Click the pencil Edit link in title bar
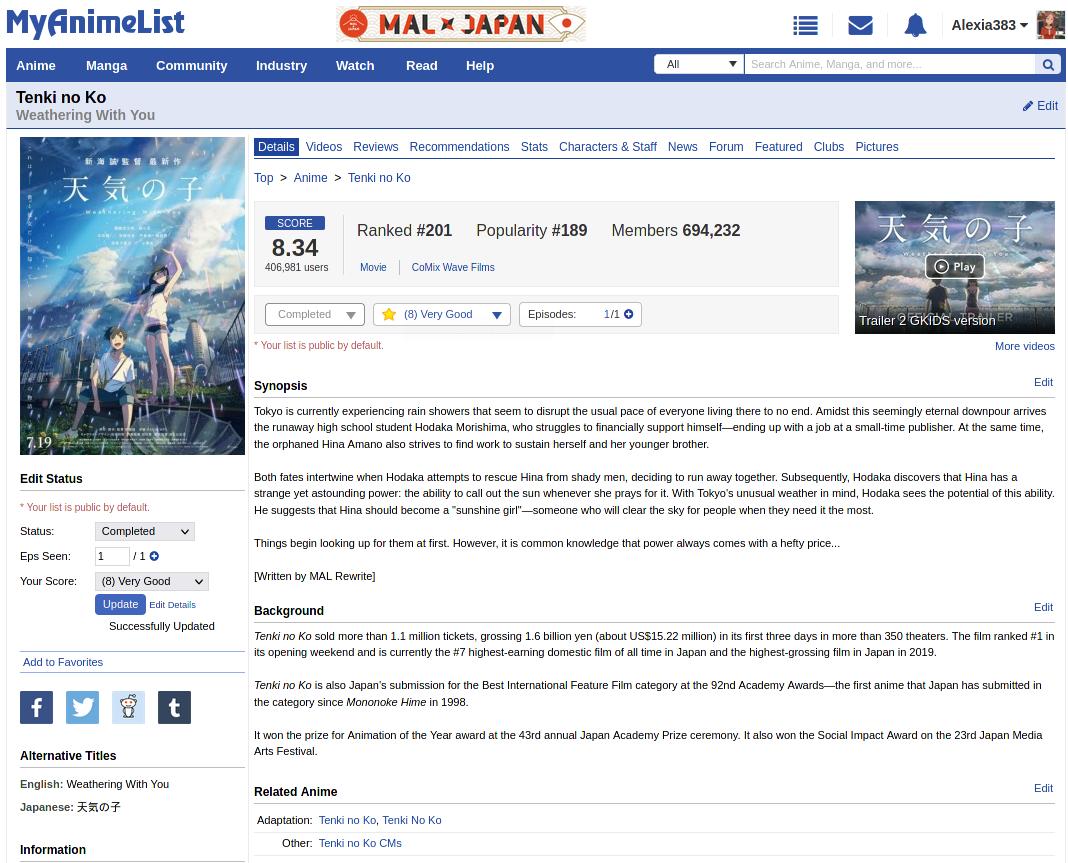 1040,106
